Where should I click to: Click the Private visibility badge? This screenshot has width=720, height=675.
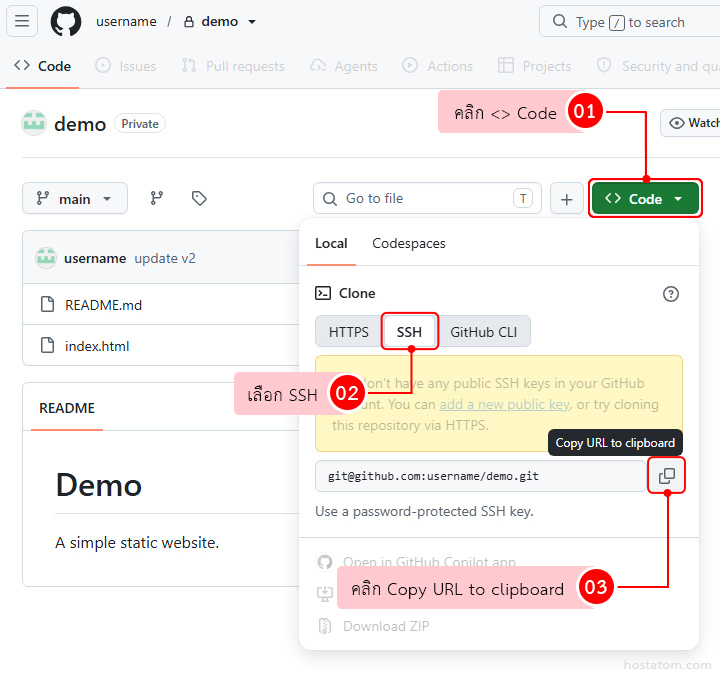click(140, 124)
